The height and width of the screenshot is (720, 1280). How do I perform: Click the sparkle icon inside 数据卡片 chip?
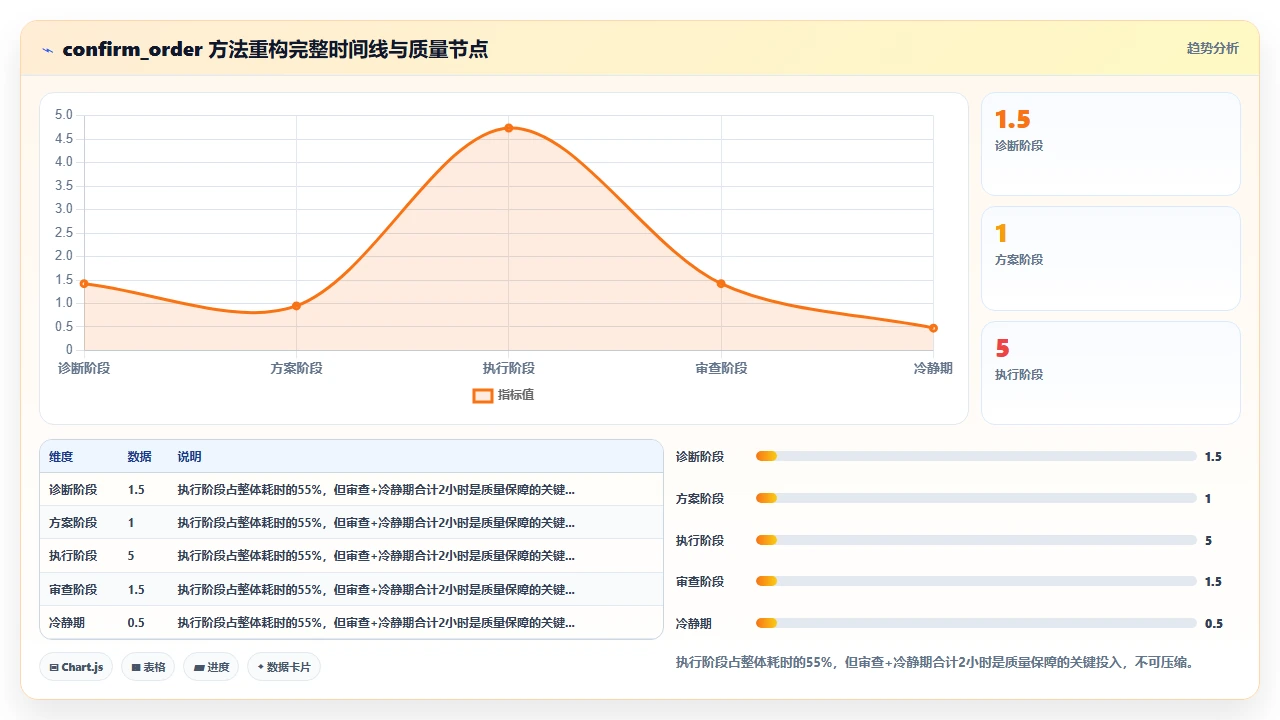261,667
